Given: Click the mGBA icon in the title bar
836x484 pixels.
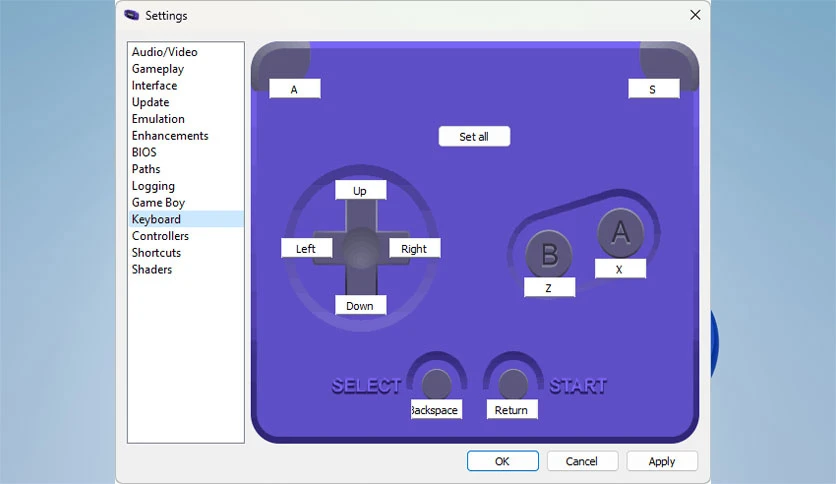Looking at the screenshot, I should tap(132, 15).
